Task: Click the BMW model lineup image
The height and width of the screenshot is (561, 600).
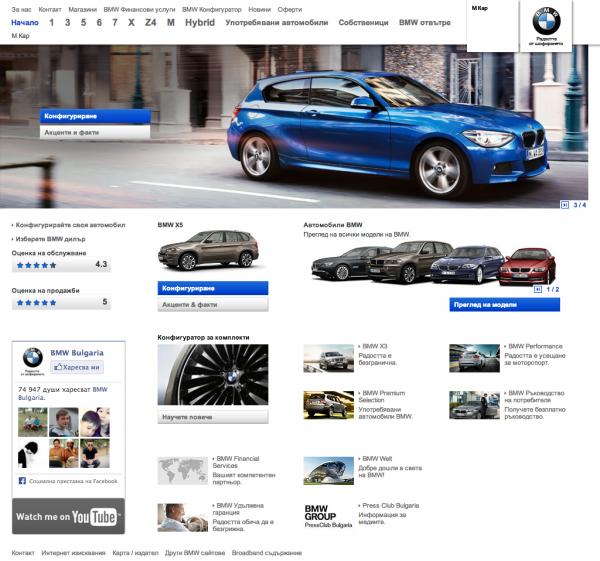Action: point(433,262)
